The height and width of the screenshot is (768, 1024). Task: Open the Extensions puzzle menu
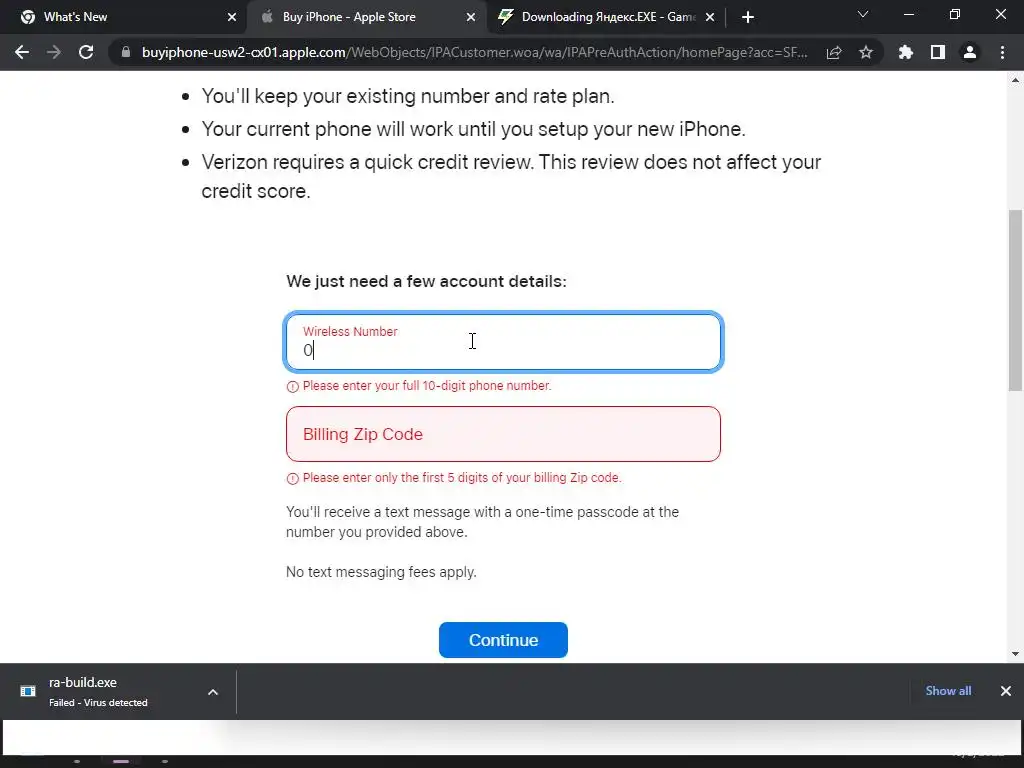906,52
